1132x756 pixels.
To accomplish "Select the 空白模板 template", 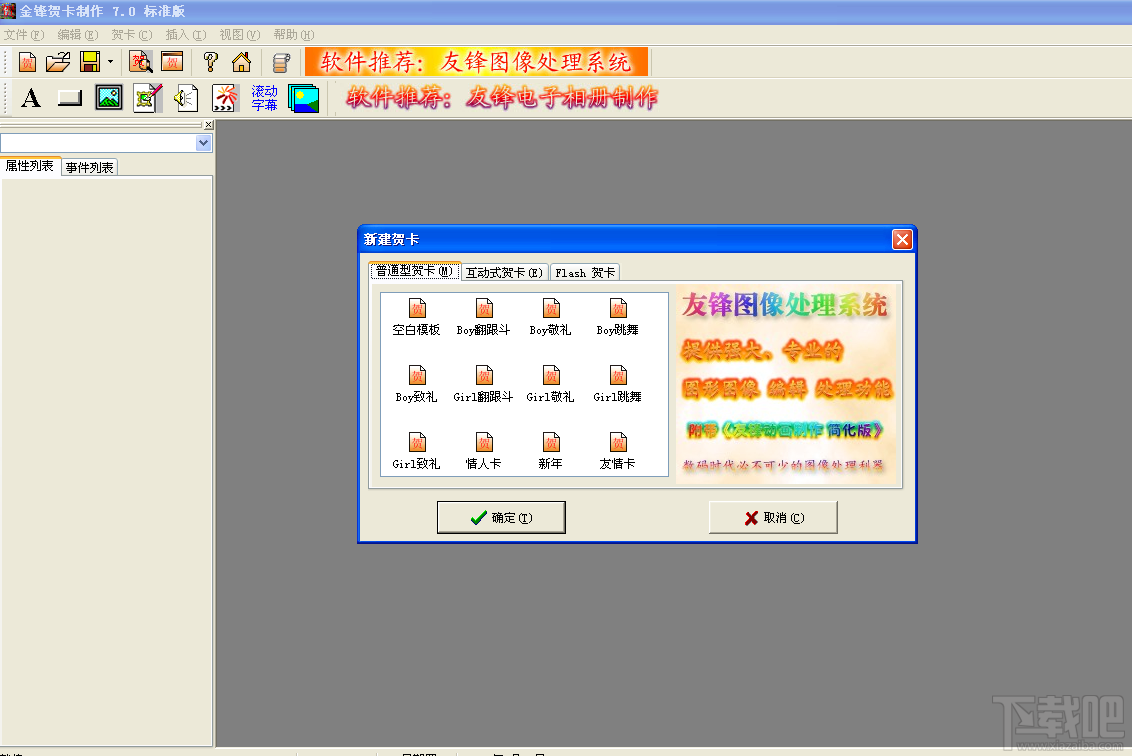I will (416, 318).
